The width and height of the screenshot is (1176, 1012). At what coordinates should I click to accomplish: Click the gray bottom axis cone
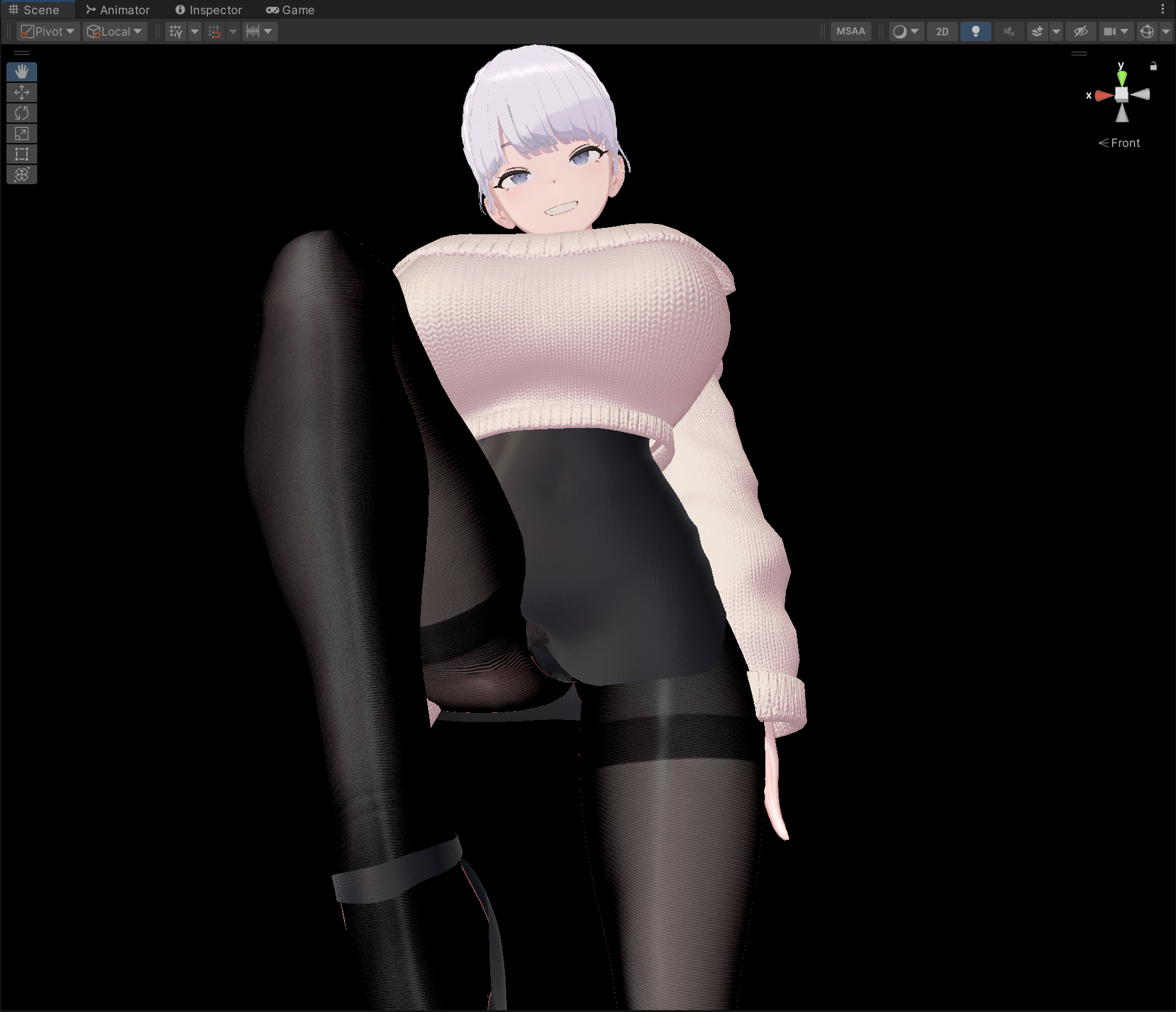click(1121, 113)
